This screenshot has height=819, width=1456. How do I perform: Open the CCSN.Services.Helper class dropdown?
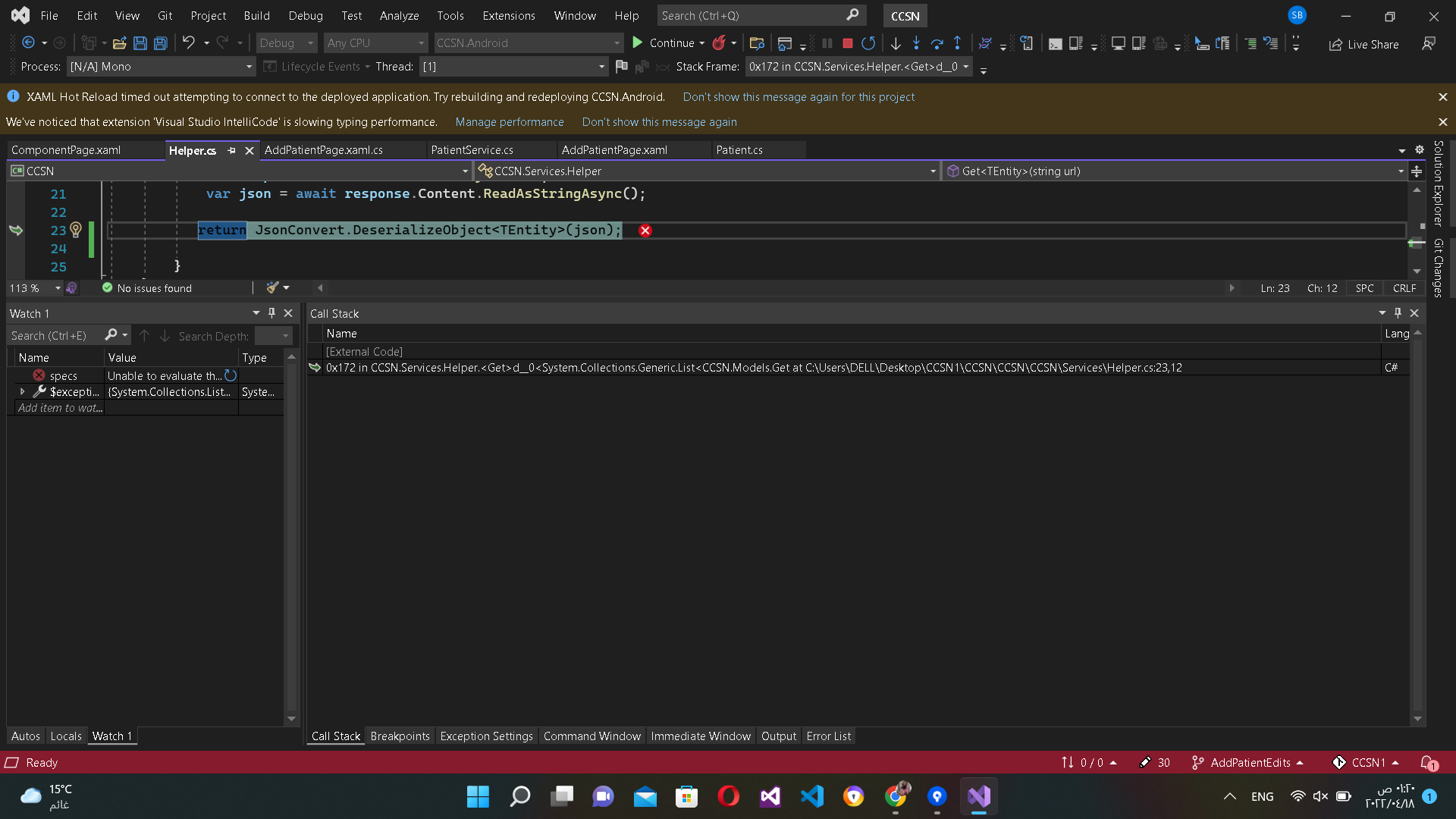coord(708,171)
